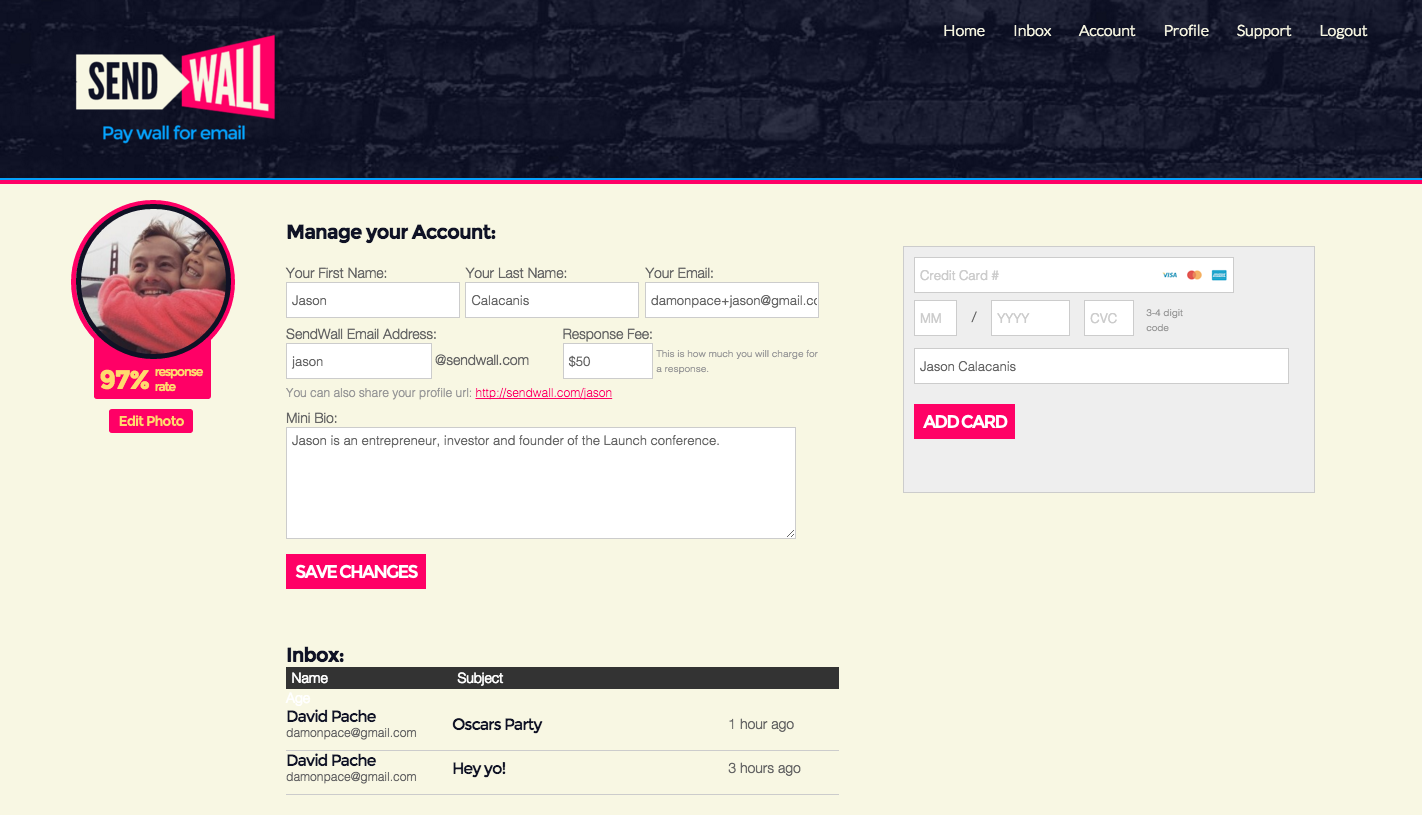Click the Subject column header
This screenshot has height=815, width=1422.
pos(480,678)
